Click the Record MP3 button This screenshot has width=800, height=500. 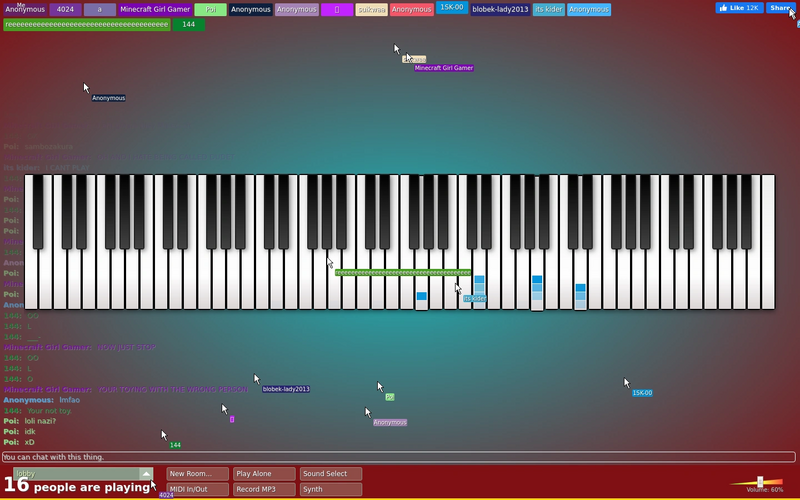click(264, 489)
